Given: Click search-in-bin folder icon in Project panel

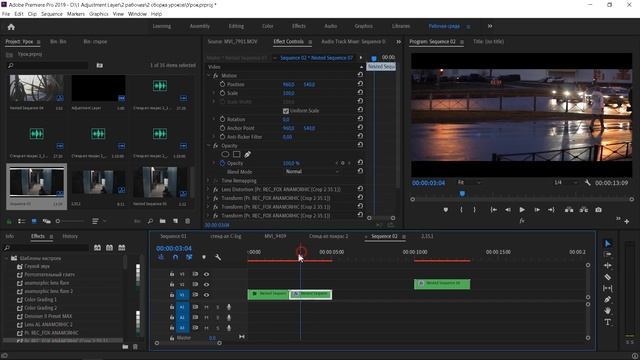Looking at the screenshot, I should (x=100, y=65).
